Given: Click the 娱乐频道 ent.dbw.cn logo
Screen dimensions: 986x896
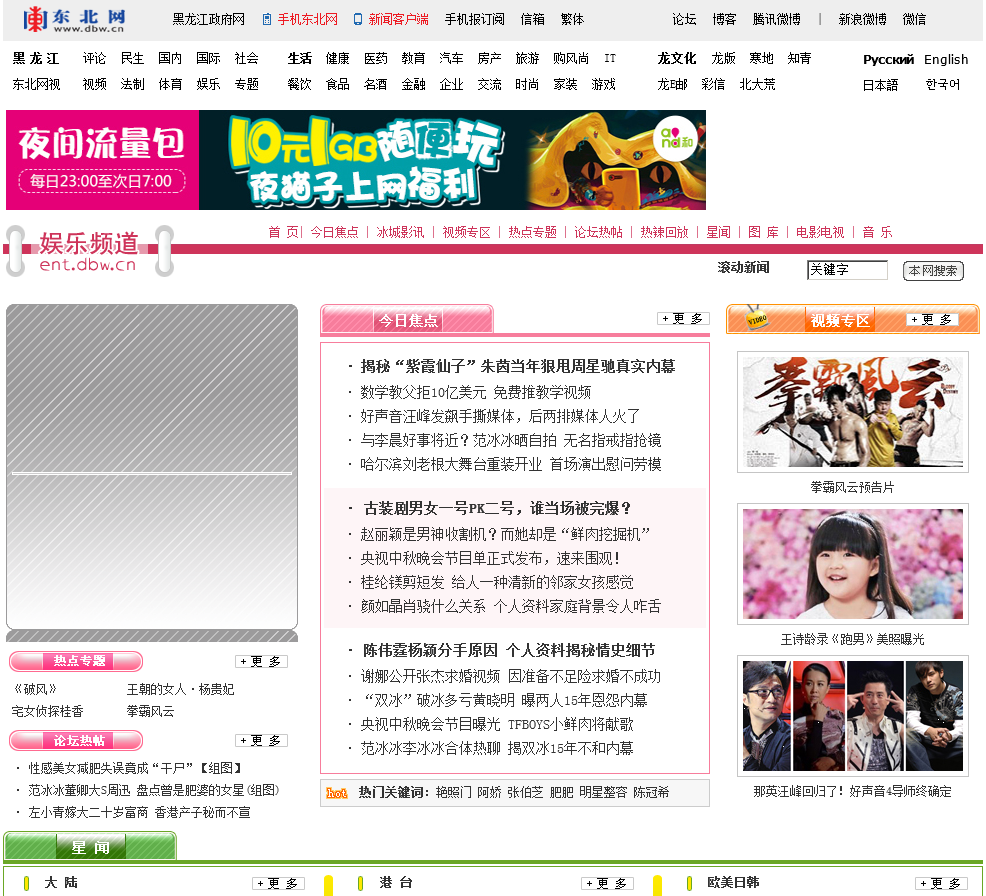Looking at the screenshot, I should click(x=89, y=252).
